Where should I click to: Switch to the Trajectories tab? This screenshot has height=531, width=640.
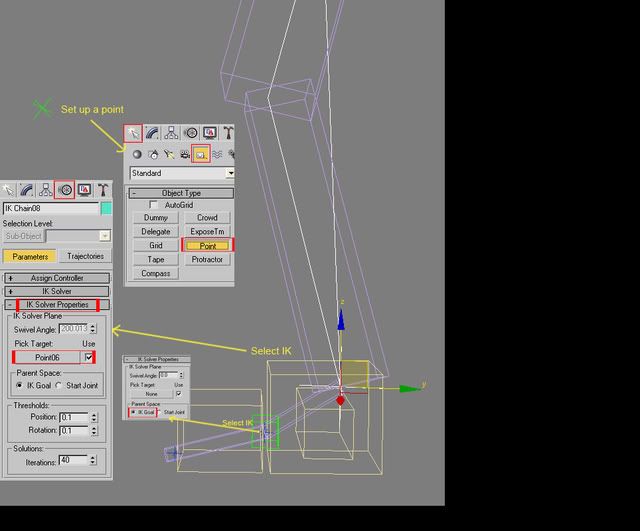click(85, 256)
